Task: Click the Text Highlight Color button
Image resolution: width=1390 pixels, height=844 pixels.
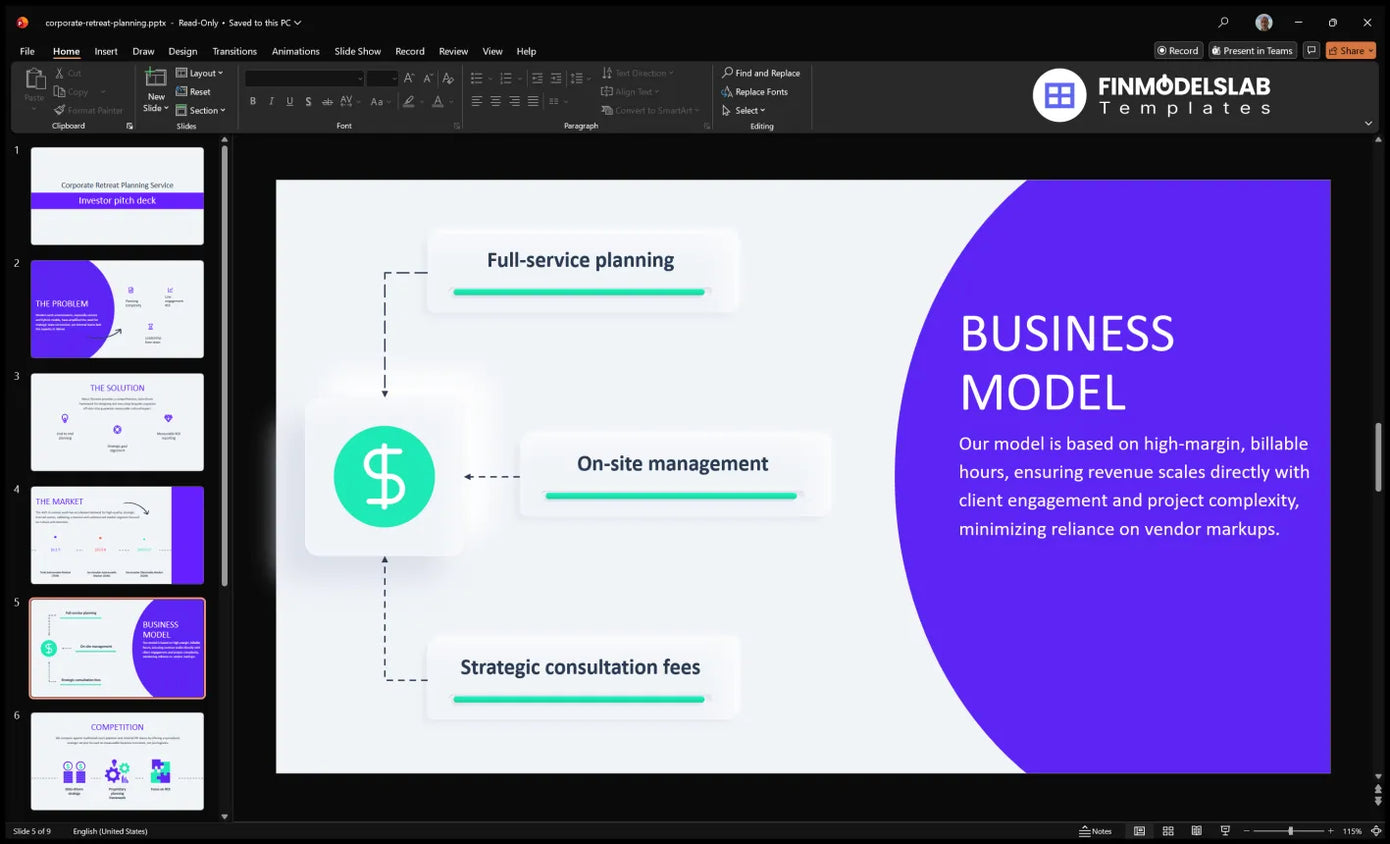Action: click(x=408, y=101)
